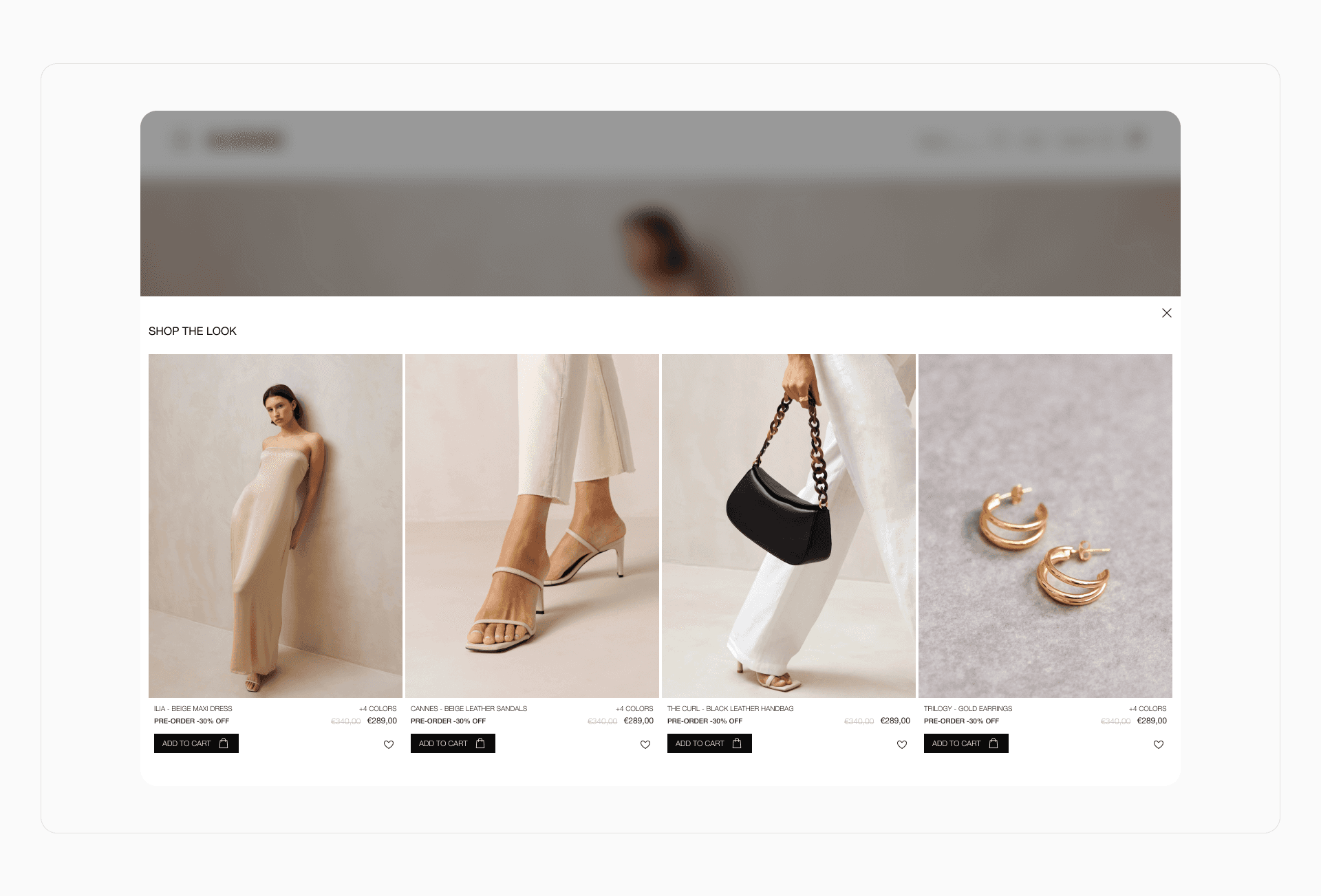Add Trilogy gold earrings to cart

click(x=966, y=743)
